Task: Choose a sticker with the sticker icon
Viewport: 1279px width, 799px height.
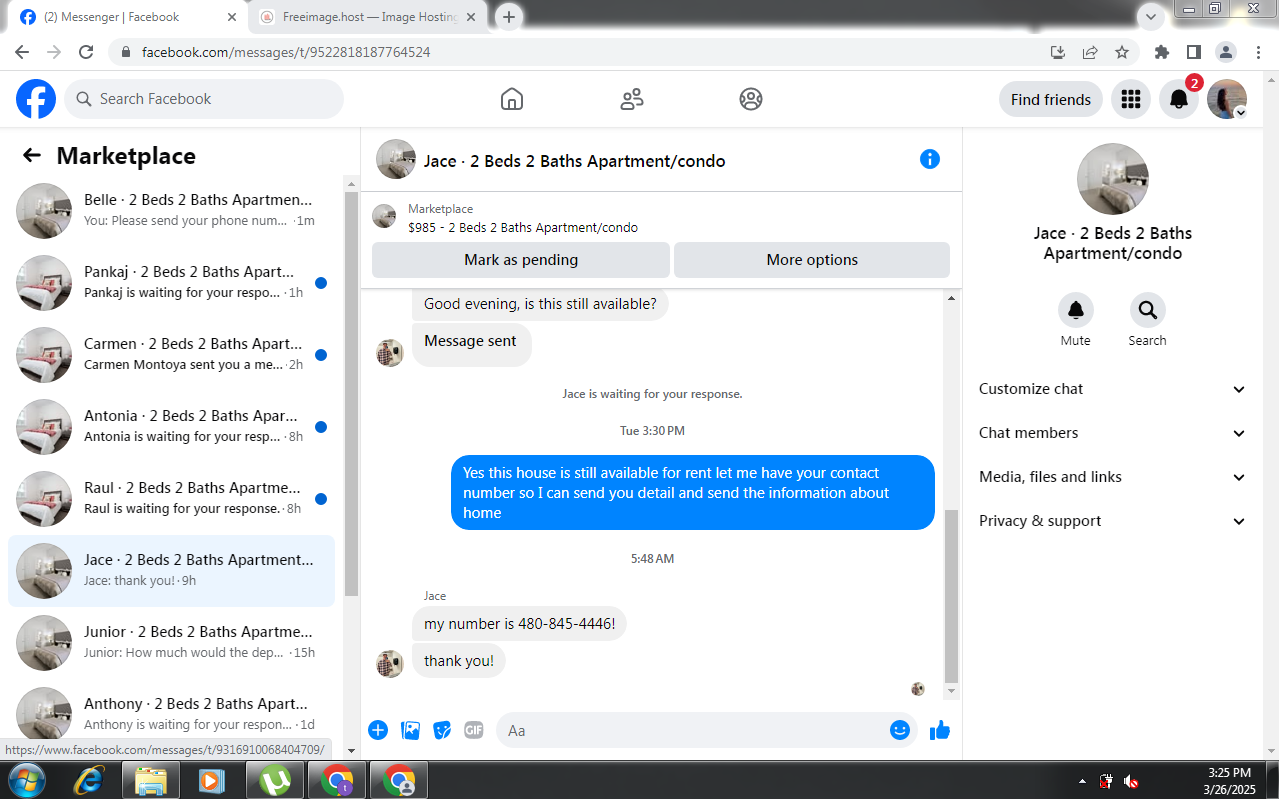Action: (442, 730)
